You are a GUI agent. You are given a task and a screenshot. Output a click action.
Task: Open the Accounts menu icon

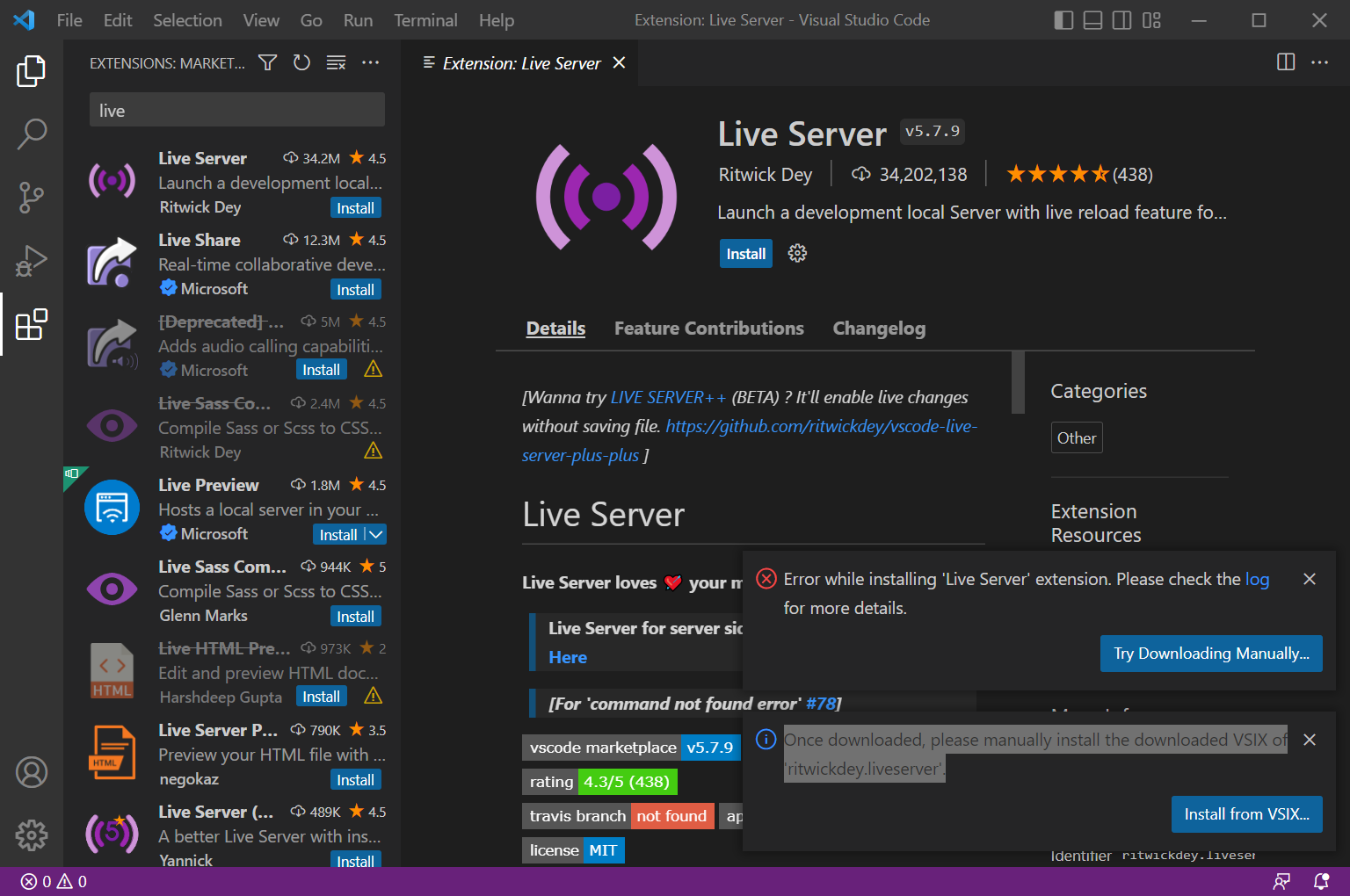tap(32, 772)
